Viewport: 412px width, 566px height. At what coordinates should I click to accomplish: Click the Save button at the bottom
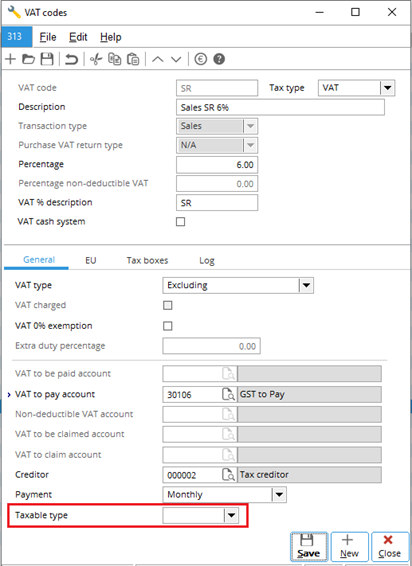point(309,547)
